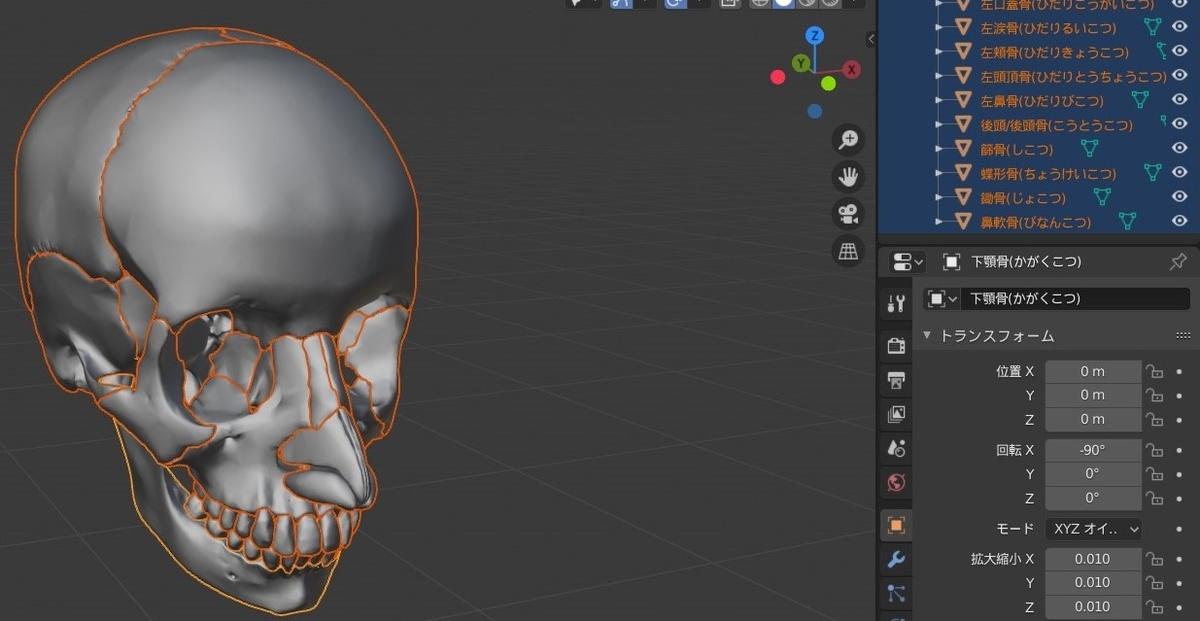Open the Particles properties tab
This screenshot has width=1200, height=621.
896,593
